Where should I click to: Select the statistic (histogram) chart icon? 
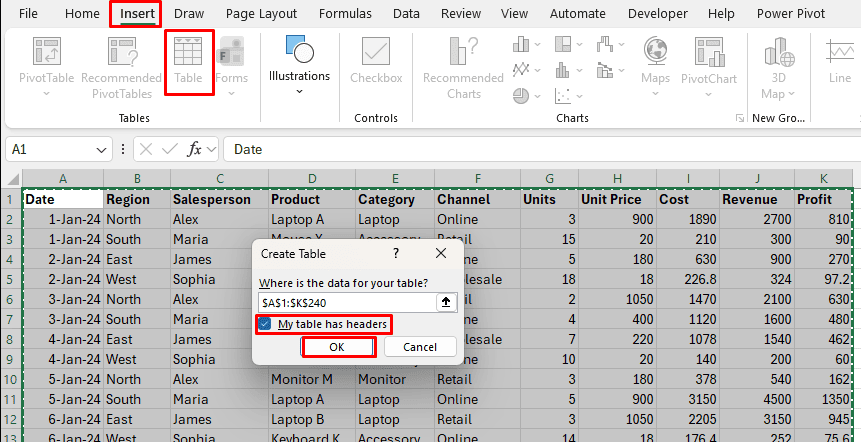click(x=563, y=70)
